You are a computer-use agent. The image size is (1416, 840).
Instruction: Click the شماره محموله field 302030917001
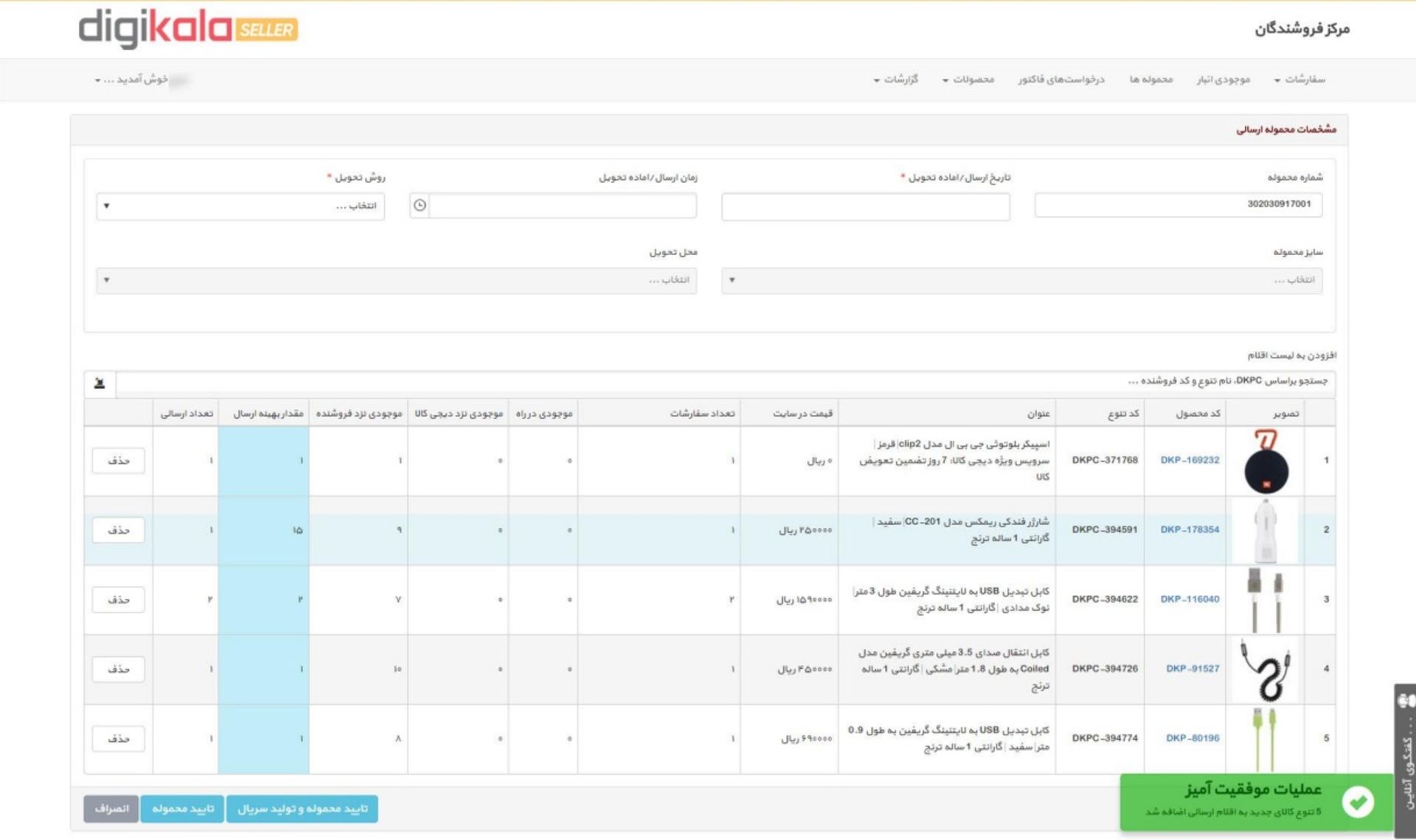tap(1179, 204)
